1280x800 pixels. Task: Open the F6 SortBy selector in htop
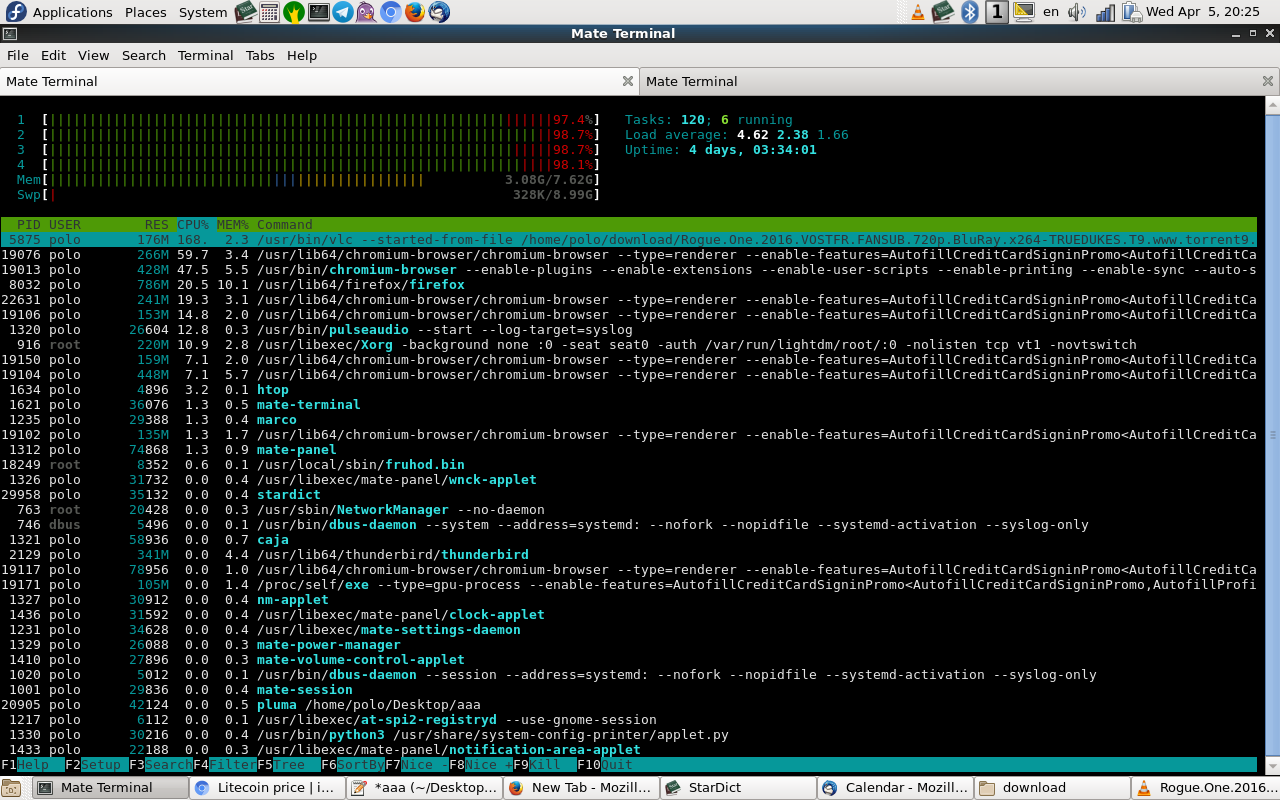pyautogui.click(x=353, y=765)
